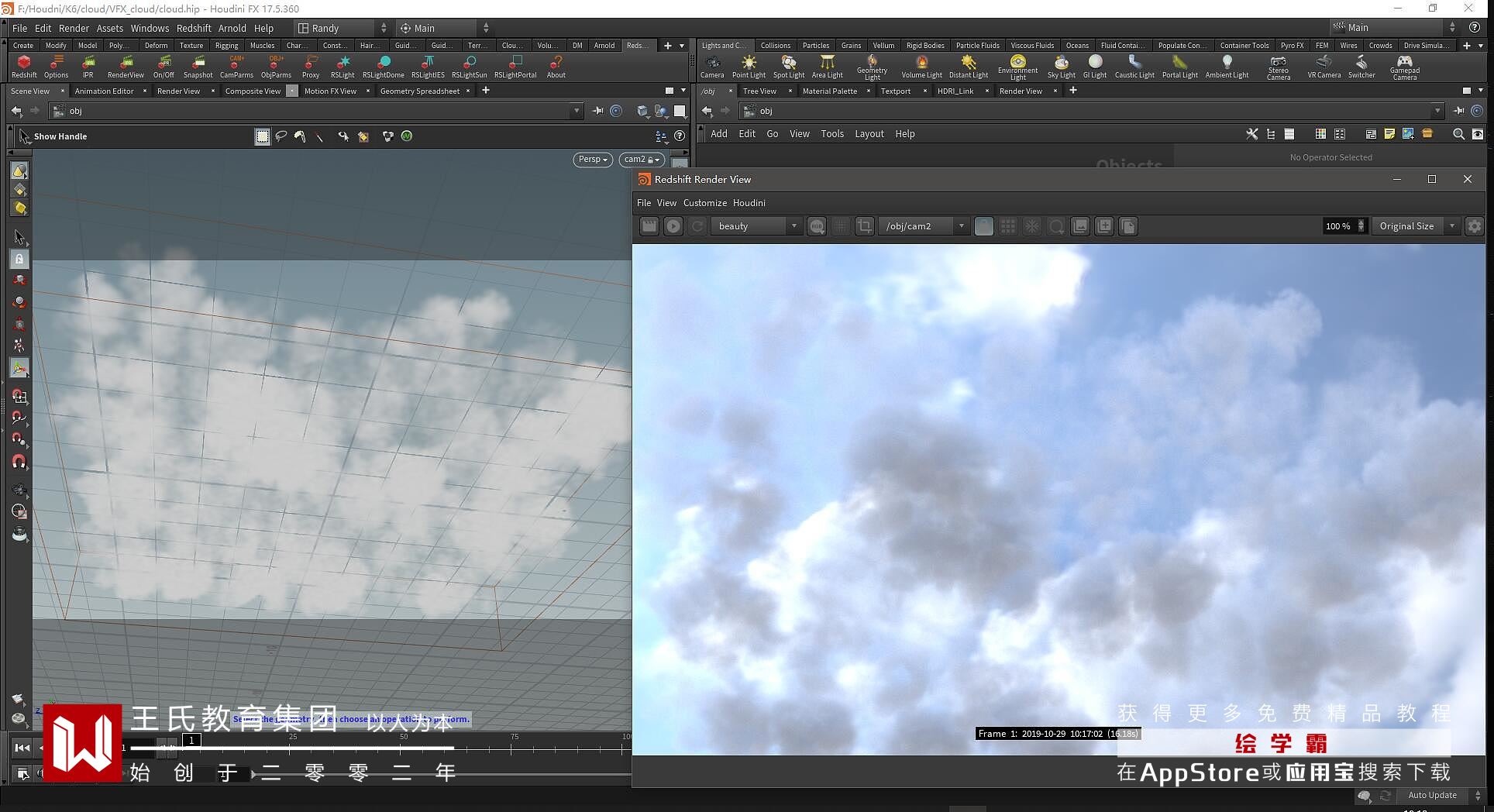The width and height of the screenshot is (1494, 812).
Task: Create a Volume Light from the shelf
Action: point(921,67)
